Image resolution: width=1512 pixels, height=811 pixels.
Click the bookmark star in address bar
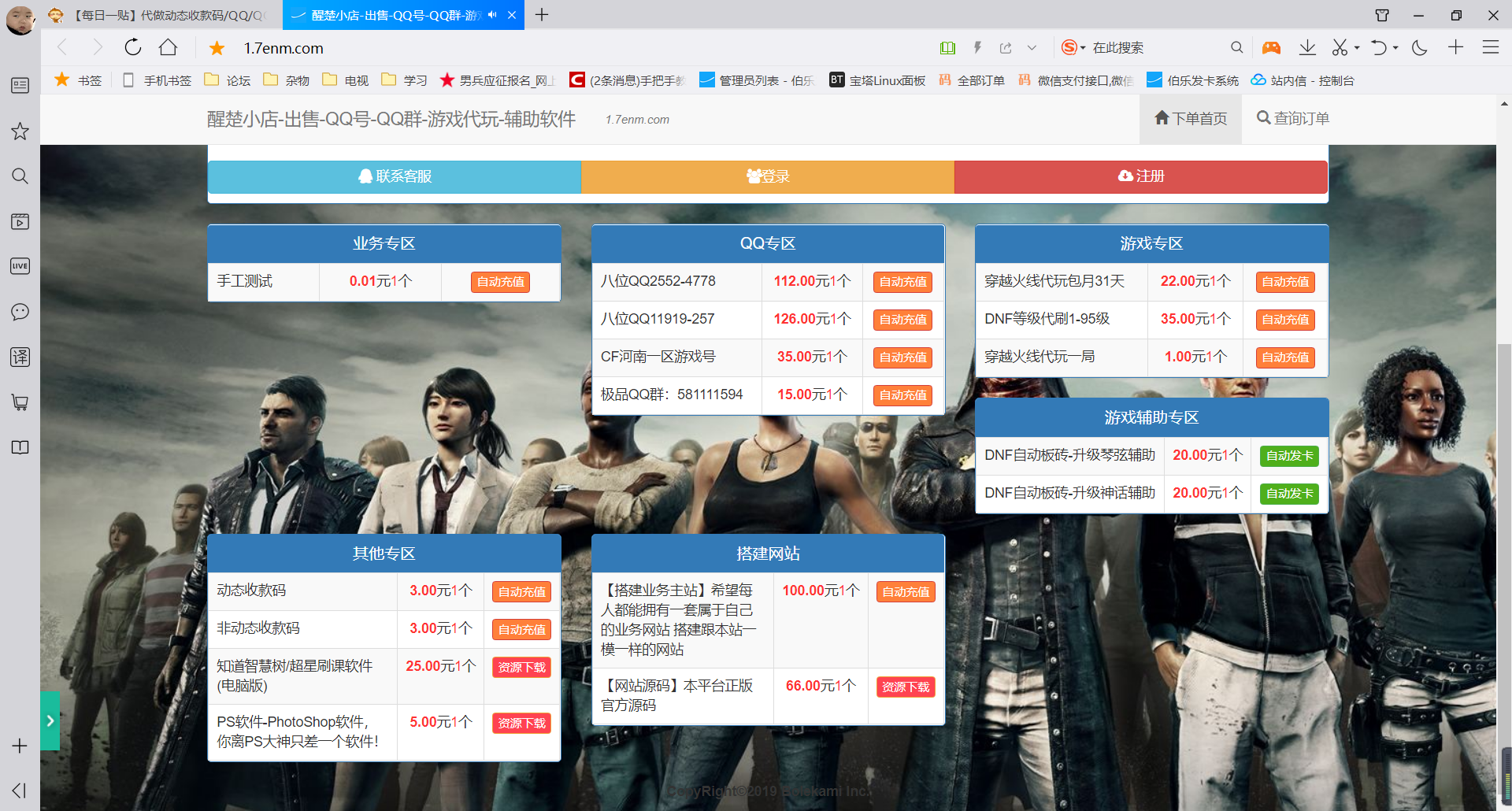(x=217, y=48)
